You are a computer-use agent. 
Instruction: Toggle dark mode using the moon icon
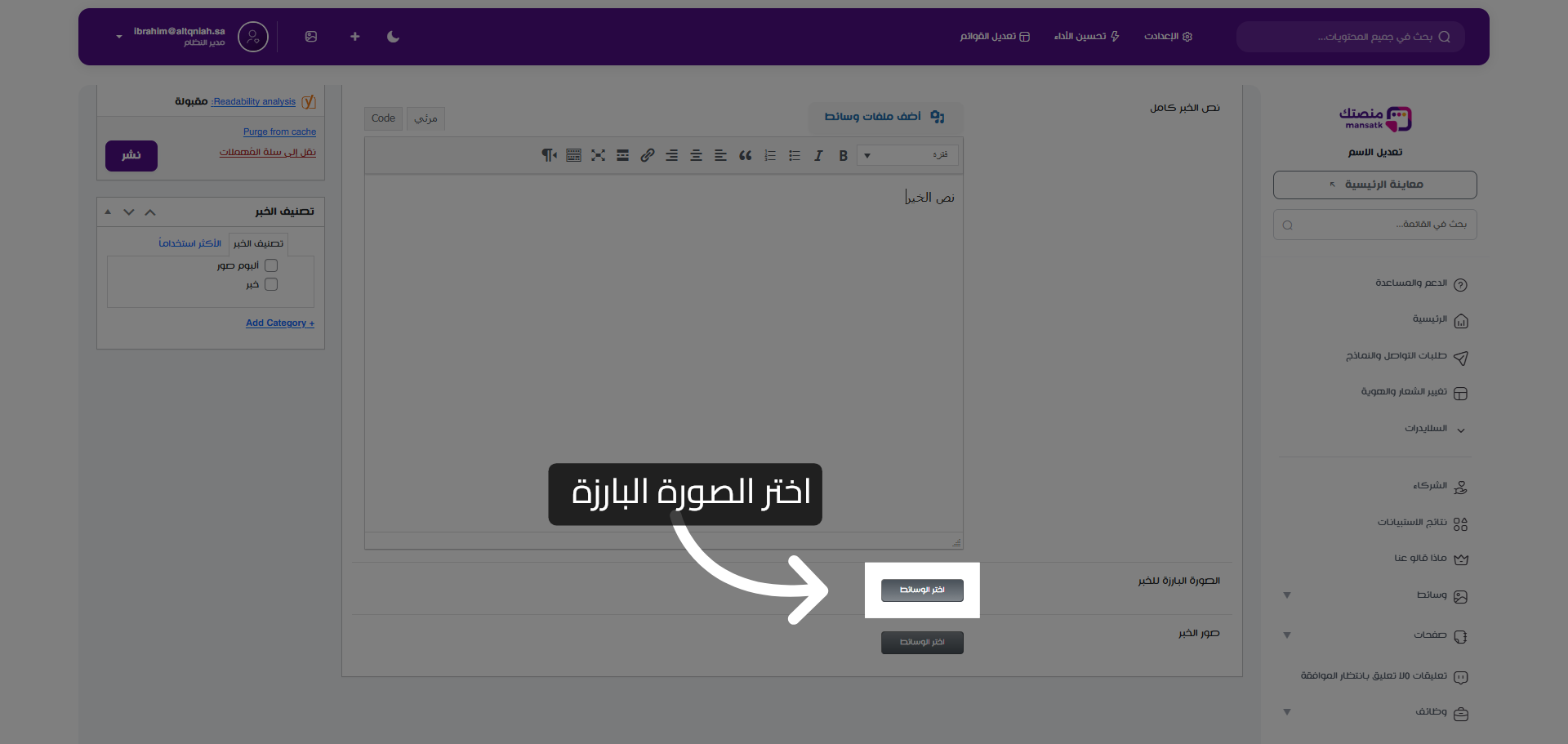coord(393,37)
